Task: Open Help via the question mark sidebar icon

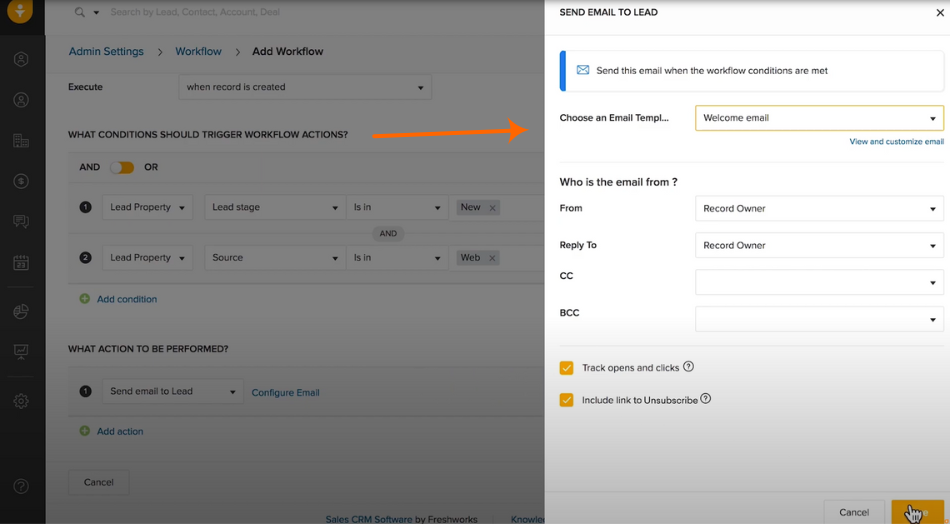Action: (x=21, y=486)
